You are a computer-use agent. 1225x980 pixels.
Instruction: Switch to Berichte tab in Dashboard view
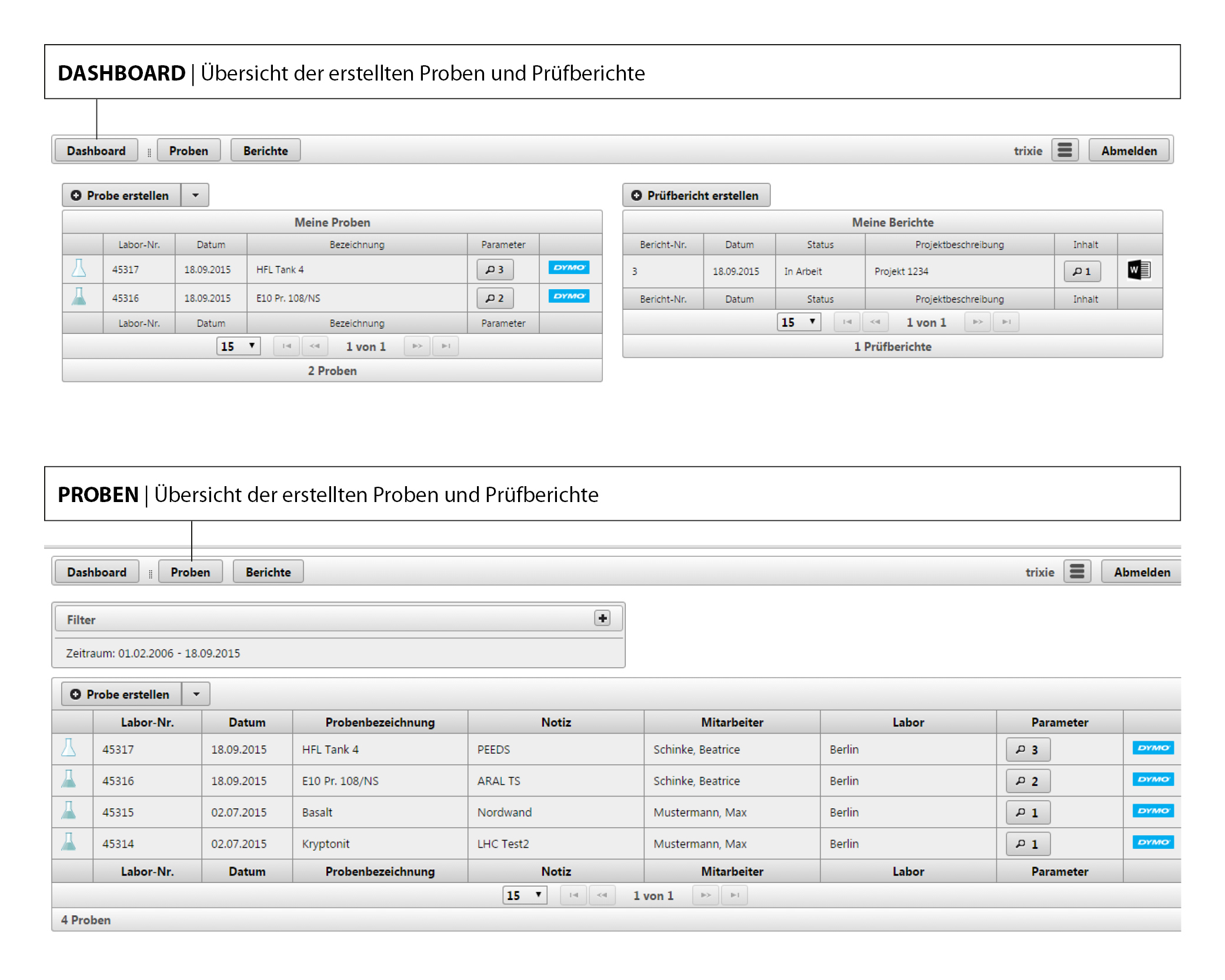(x=265, y=150)
